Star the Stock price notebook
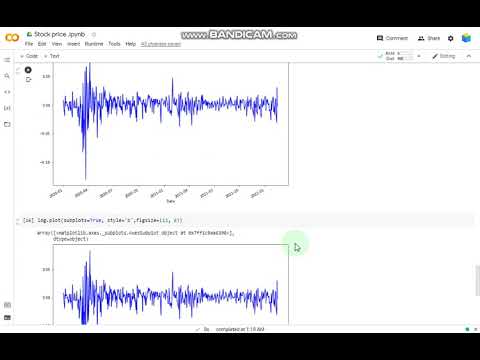Screen dimensions: 480x360 94,34
